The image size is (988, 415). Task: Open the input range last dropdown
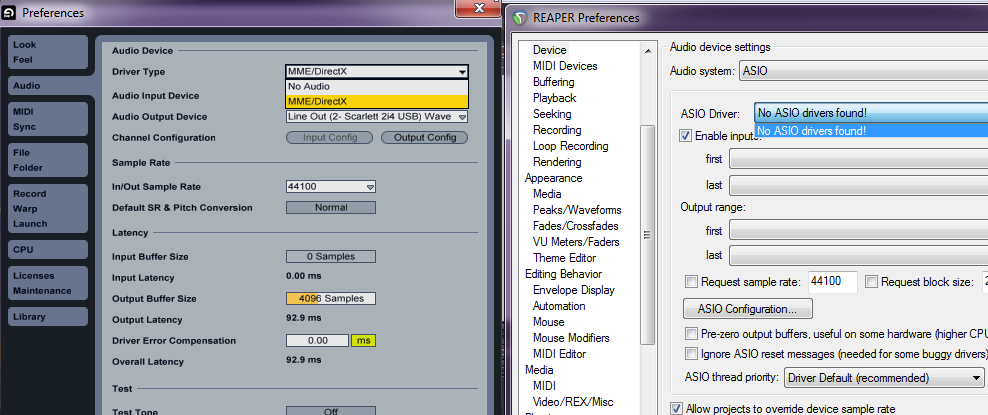tap(858, 185)
